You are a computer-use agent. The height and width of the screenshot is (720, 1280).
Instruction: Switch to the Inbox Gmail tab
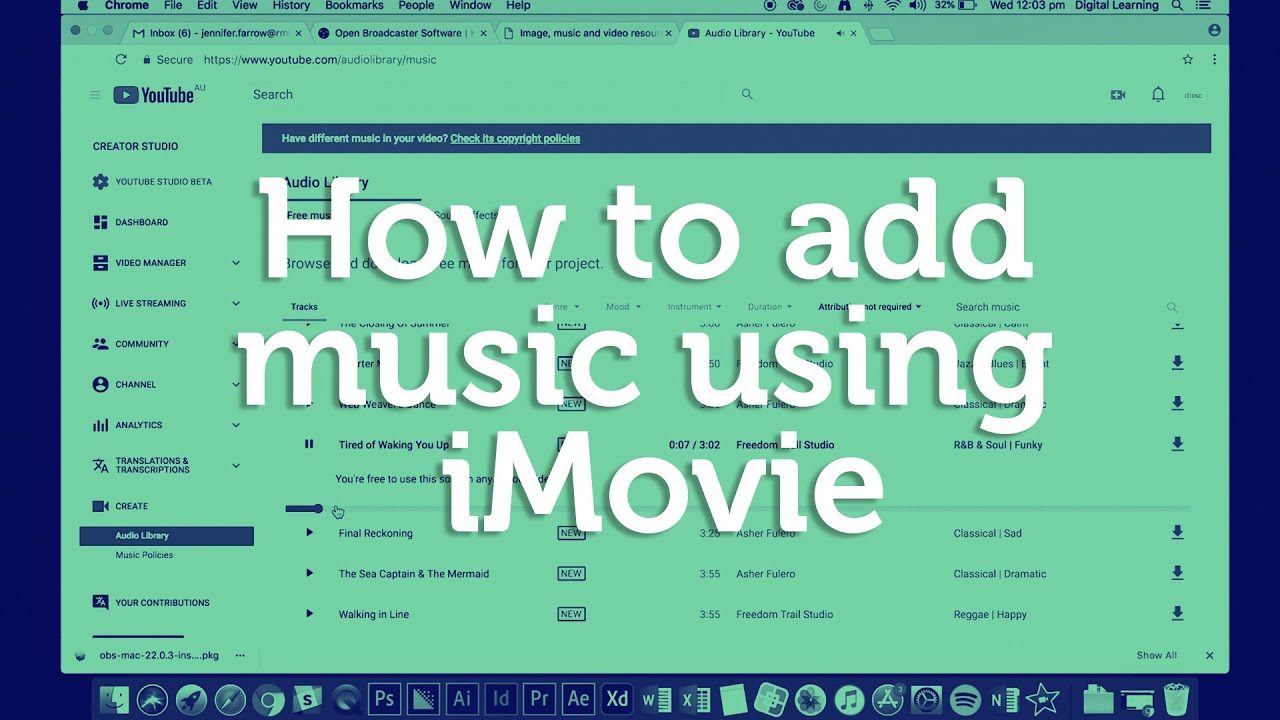216,33
